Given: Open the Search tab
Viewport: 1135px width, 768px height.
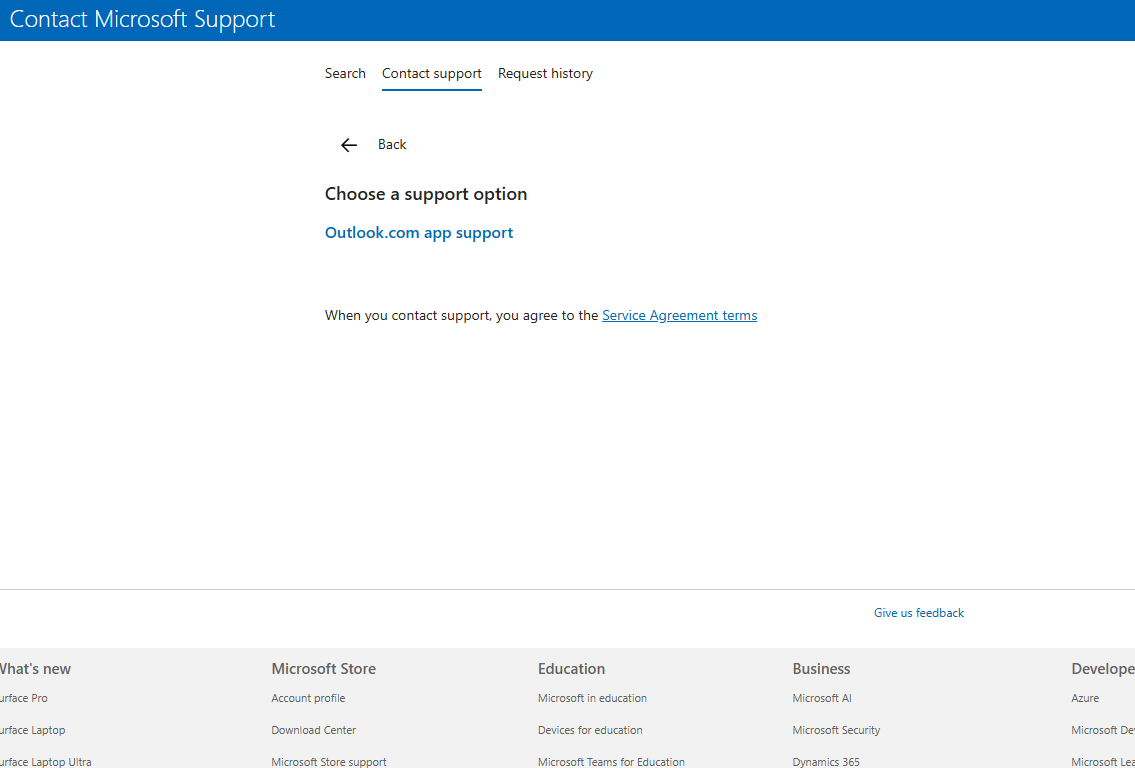Looking at the screenshot, I should pyautogui.click(x=345, y=73).
